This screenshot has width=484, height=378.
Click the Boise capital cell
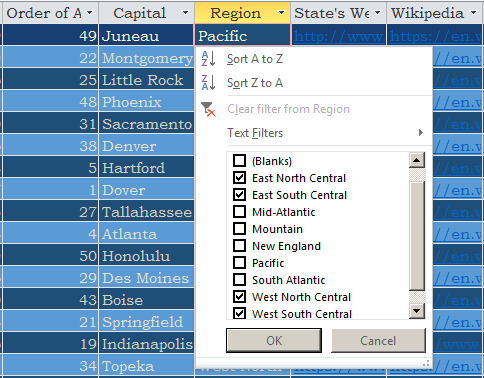click(x=146, y=299)
